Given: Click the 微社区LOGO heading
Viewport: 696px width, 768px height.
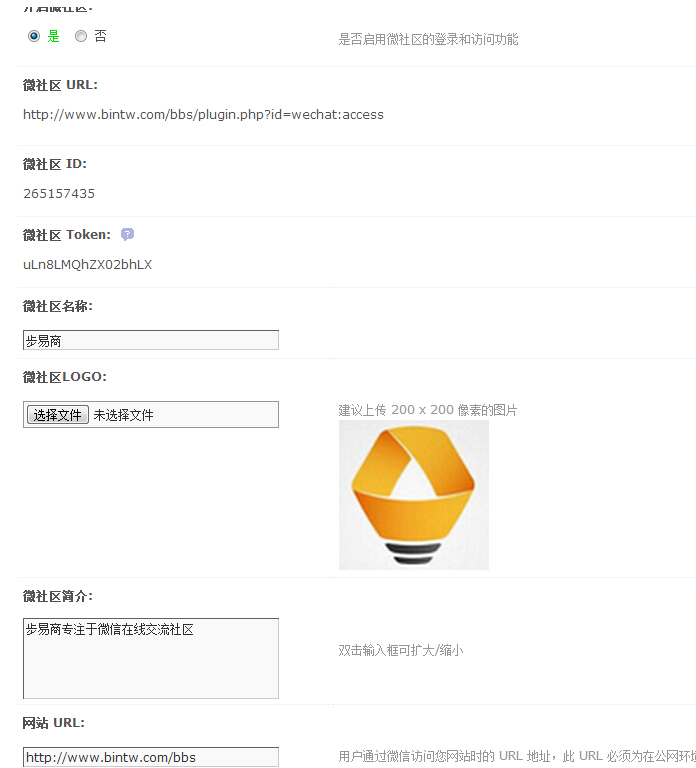Looking at the screenshot, I should 65,377.
